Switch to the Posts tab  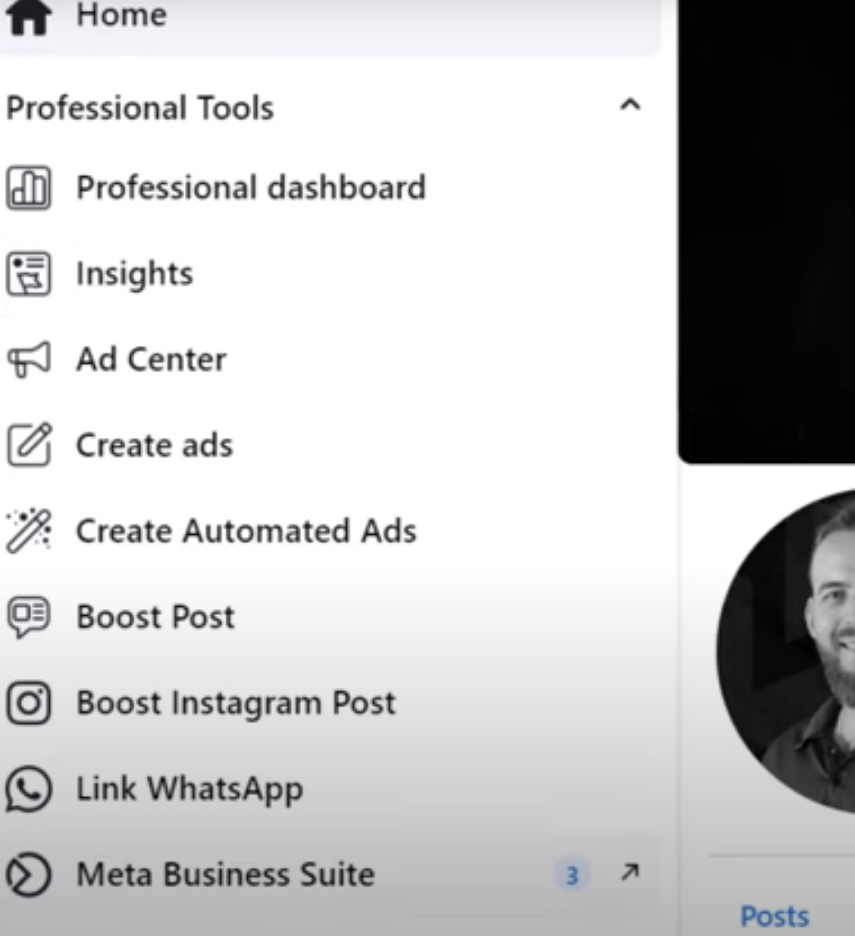coord(774,916)
